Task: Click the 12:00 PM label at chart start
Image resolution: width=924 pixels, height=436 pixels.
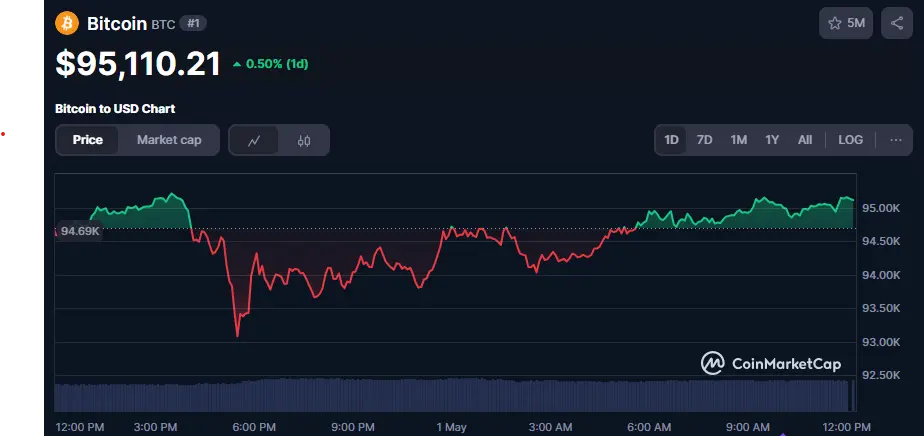Action: pos(80,427)
